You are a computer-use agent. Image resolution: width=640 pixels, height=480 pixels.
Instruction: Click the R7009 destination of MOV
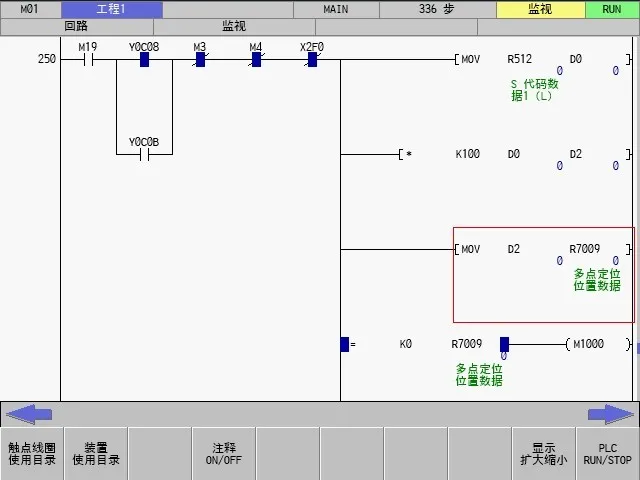(584, 249)
